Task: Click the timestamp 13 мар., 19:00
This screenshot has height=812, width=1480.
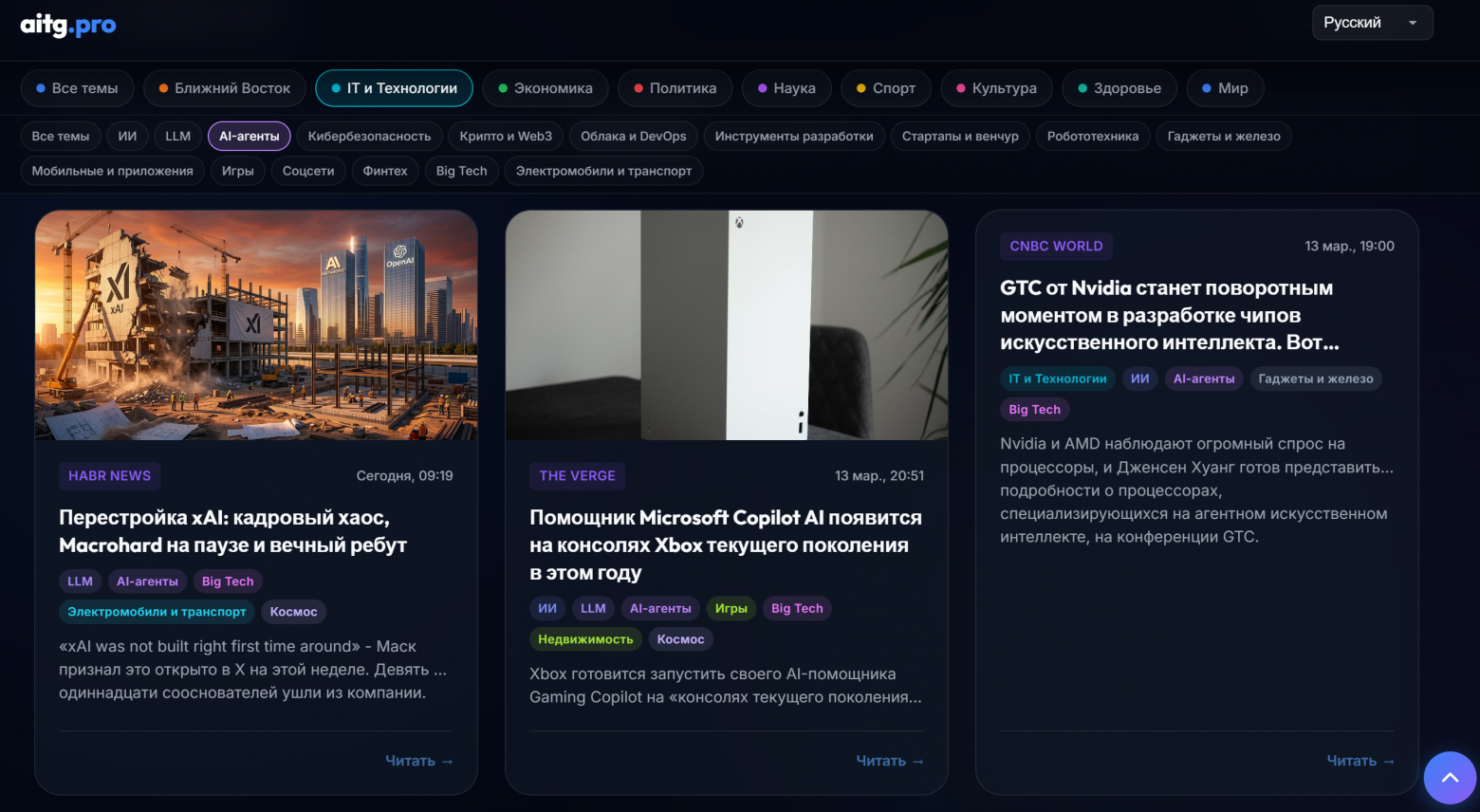Action: (1350, 247)
